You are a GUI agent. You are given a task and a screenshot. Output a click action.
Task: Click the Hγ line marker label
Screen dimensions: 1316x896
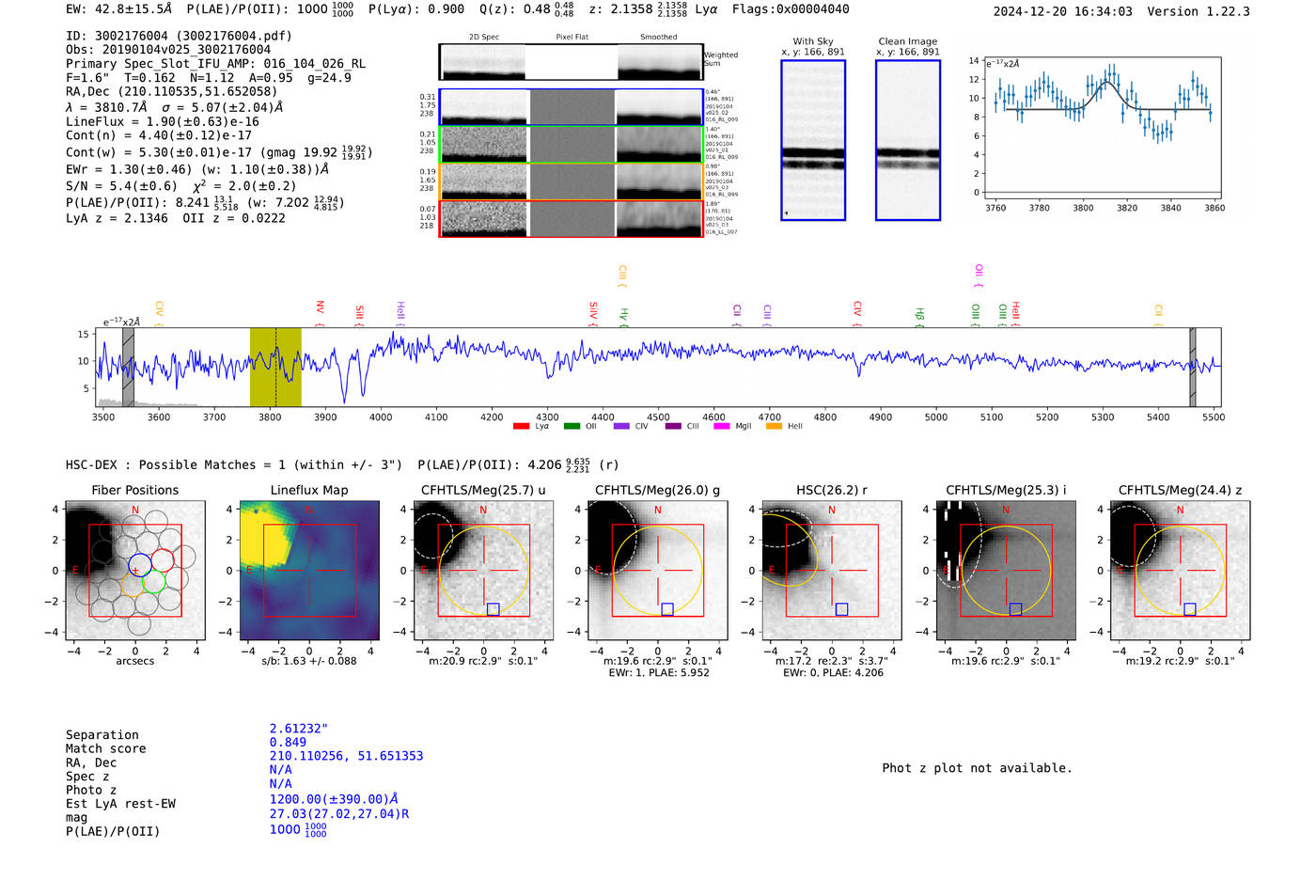pos(623,315)
